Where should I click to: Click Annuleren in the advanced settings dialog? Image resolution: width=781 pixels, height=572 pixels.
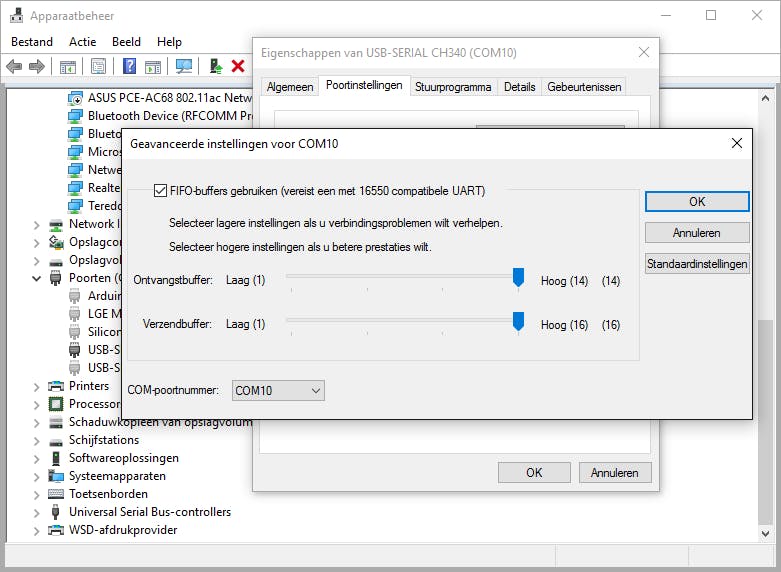tap(697, 233)
